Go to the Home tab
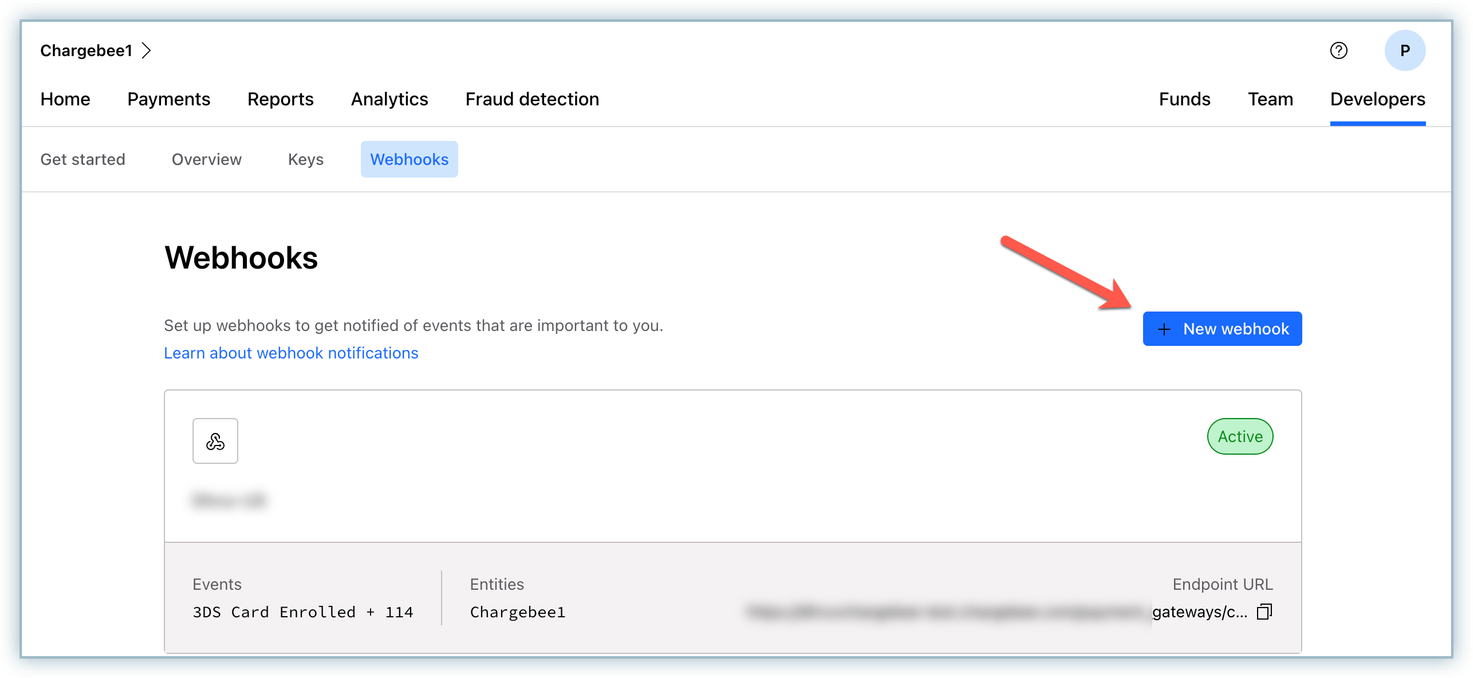 [x=65, y=99]
